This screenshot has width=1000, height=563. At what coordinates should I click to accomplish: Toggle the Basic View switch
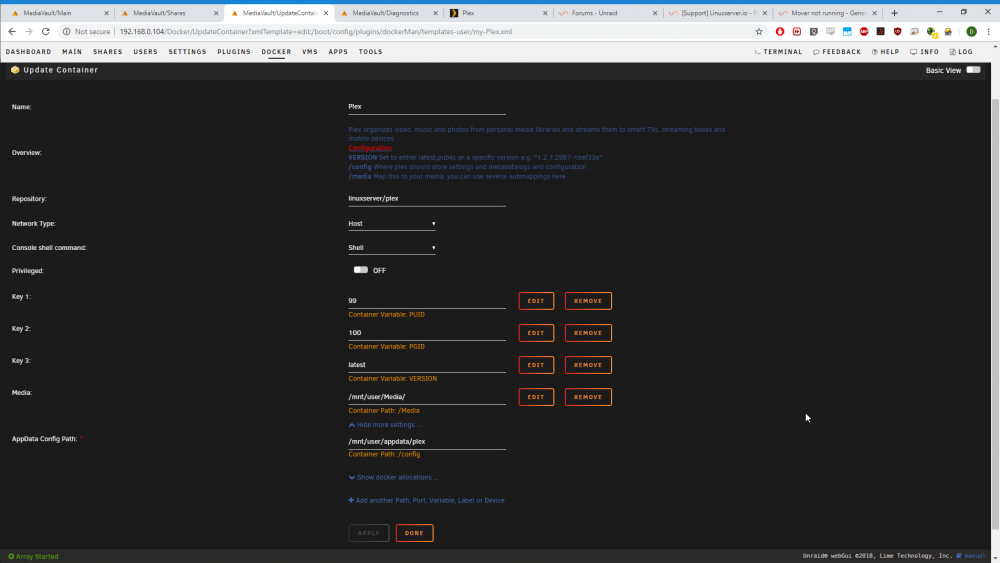[x=973, y=70]
